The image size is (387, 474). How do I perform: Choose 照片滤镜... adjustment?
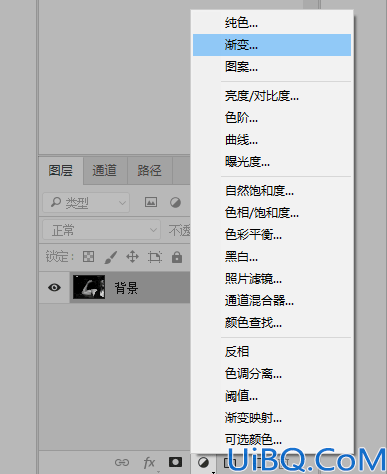tap(272, 279)
